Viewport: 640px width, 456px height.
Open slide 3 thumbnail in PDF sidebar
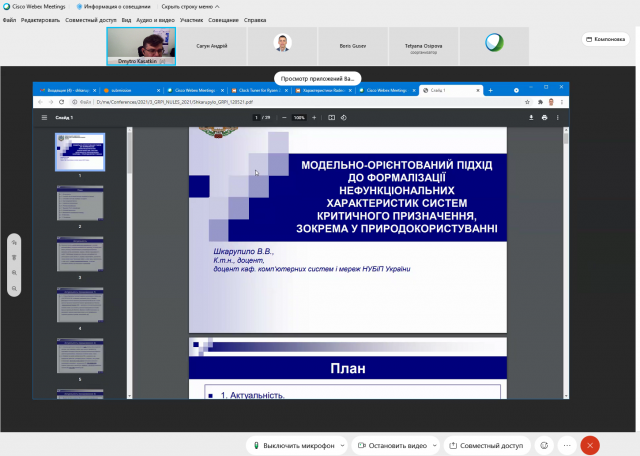pyautogui.click(x=80, y=254)
